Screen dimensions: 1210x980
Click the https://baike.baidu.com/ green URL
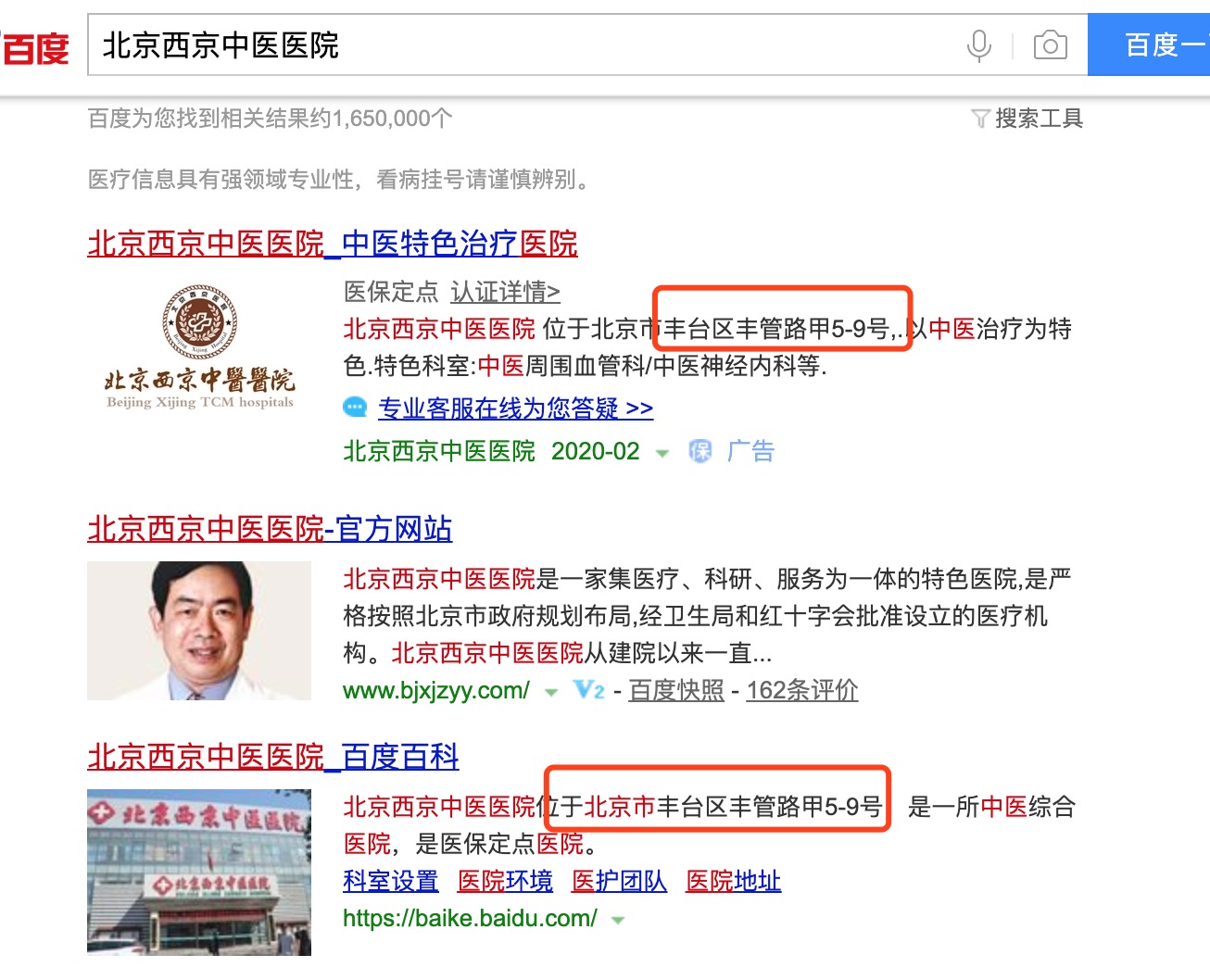(470, 918)
